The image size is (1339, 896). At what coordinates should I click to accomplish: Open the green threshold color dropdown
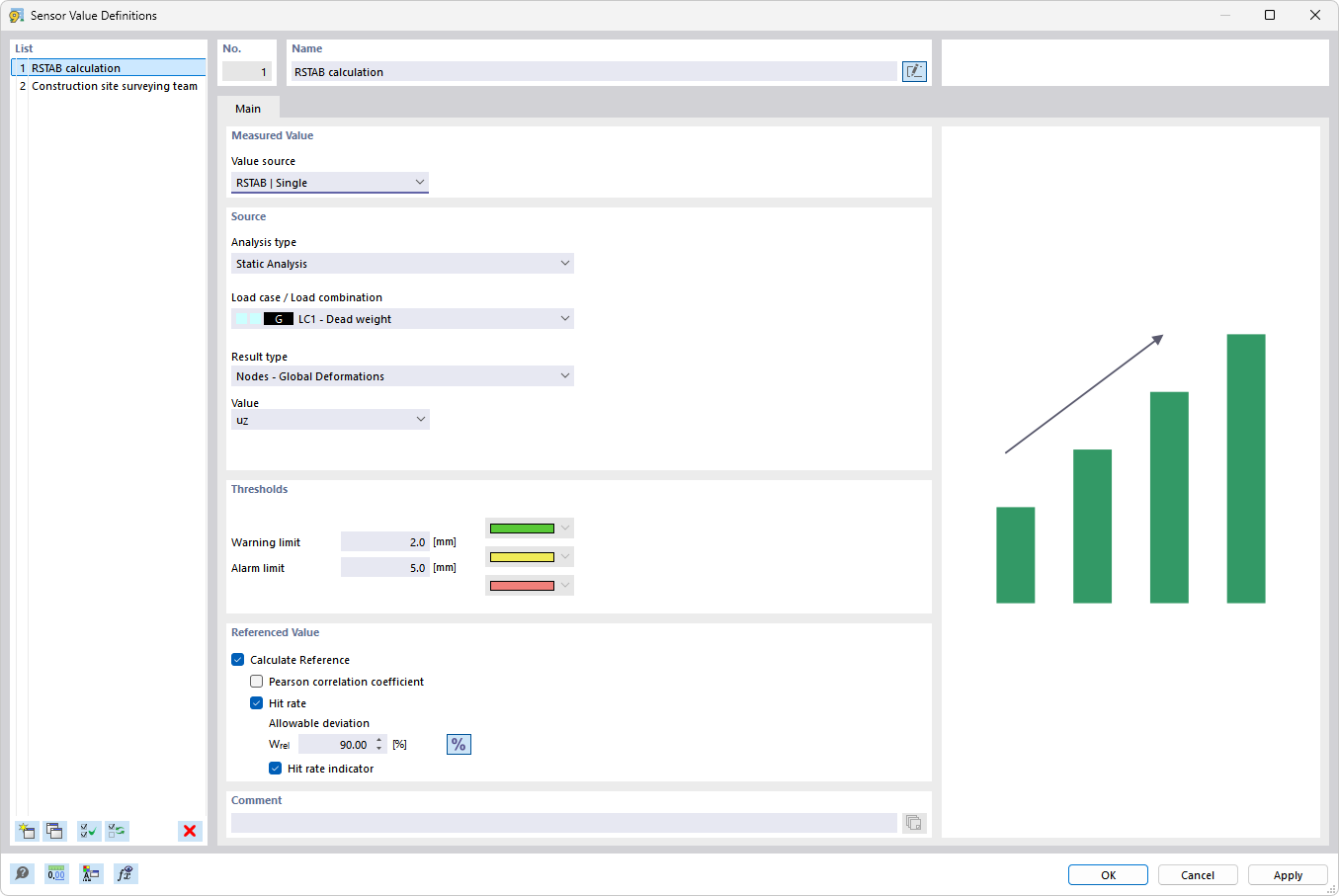[530, 529]
